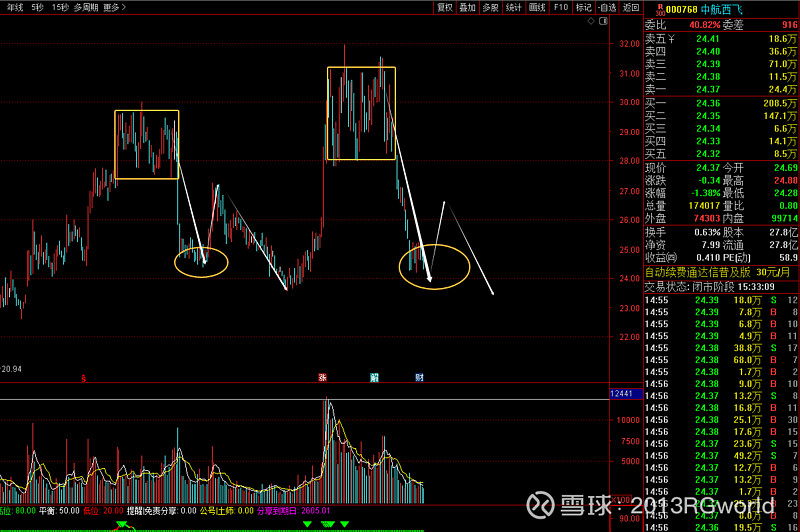Click the 高位: 80.00 indicator label
Image resolution: width=800 pixels, height=532 pixels.
pyautogui.click(x=17, y=511)
